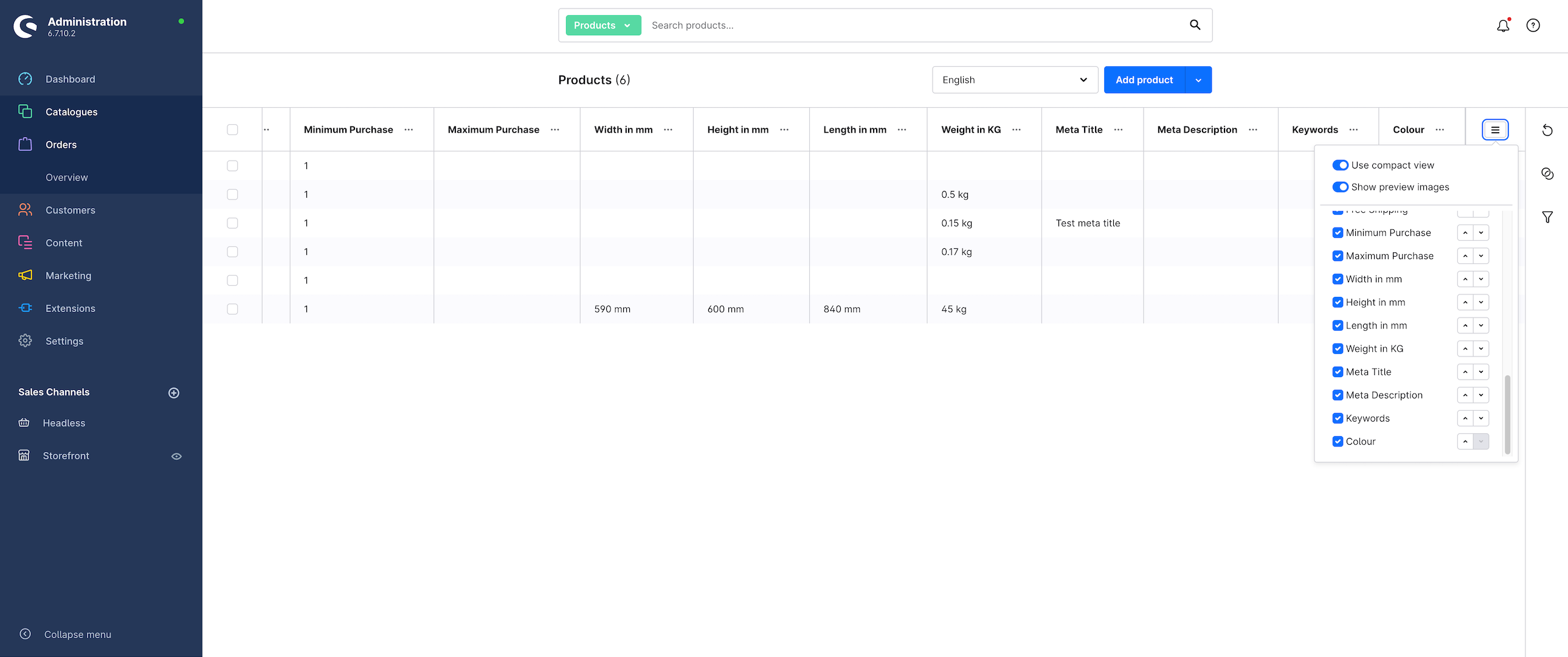The height and width of the screenshot is (657, 1568).
Task: Click the Shopware logo in the sidebar
Action: tap(26, 27)
